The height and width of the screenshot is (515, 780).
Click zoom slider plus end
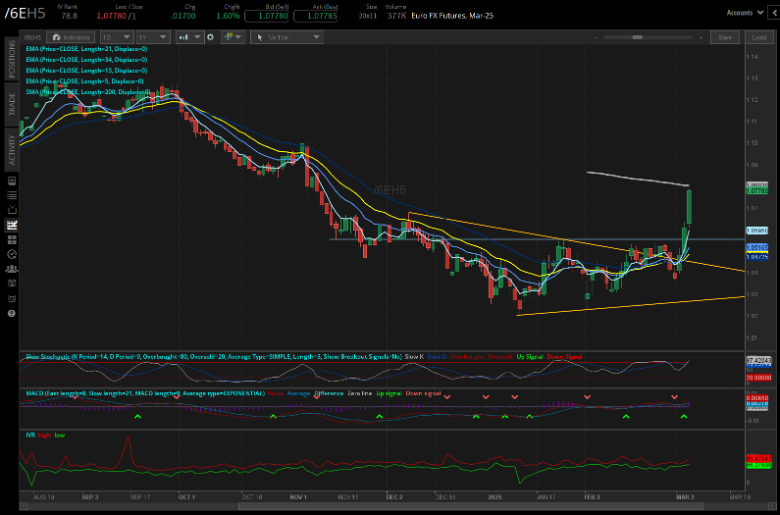pos(701,37)
